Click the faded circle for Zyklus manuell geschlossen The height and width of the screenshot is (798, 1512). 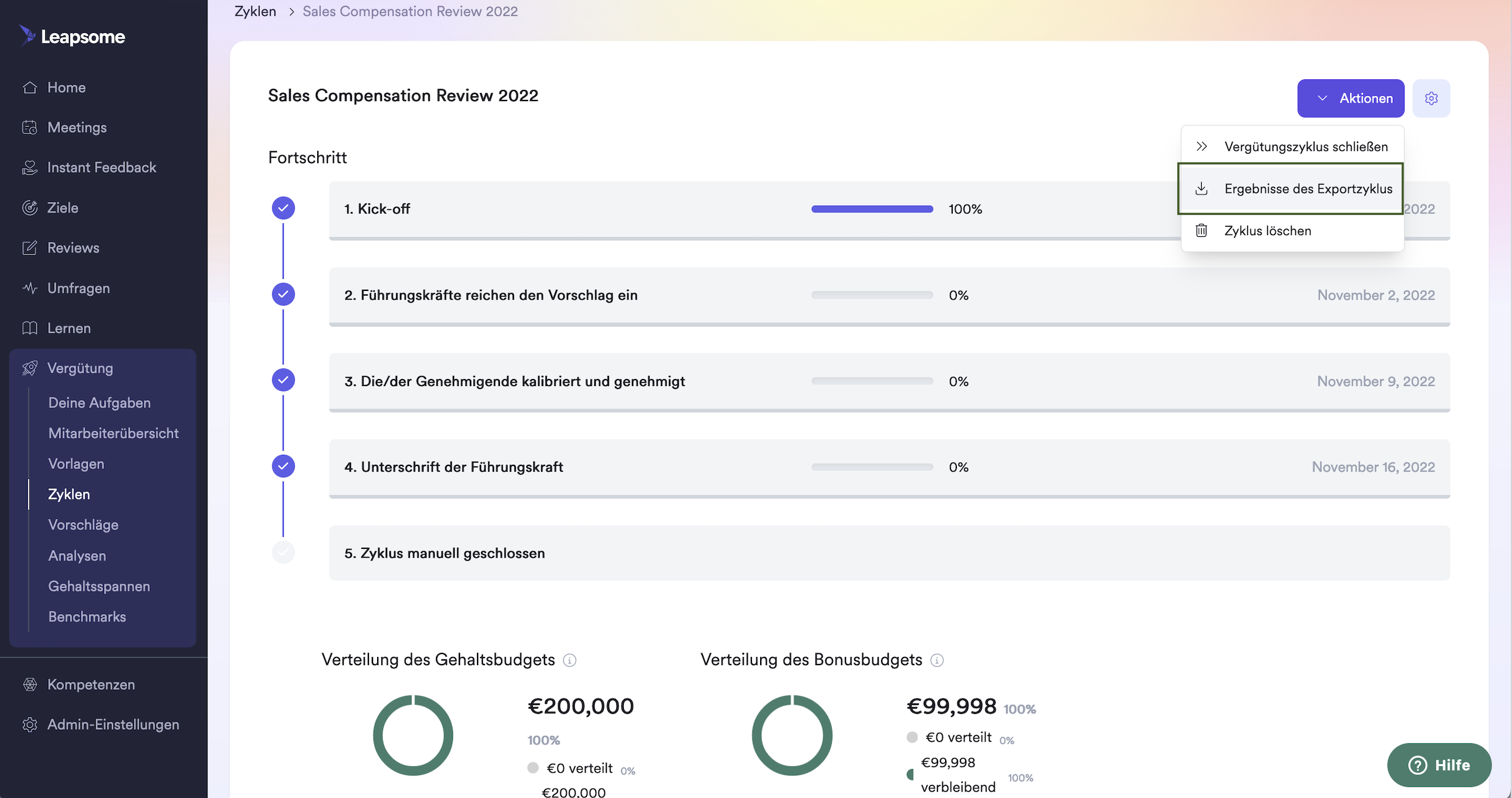click(x=283, y=552)
